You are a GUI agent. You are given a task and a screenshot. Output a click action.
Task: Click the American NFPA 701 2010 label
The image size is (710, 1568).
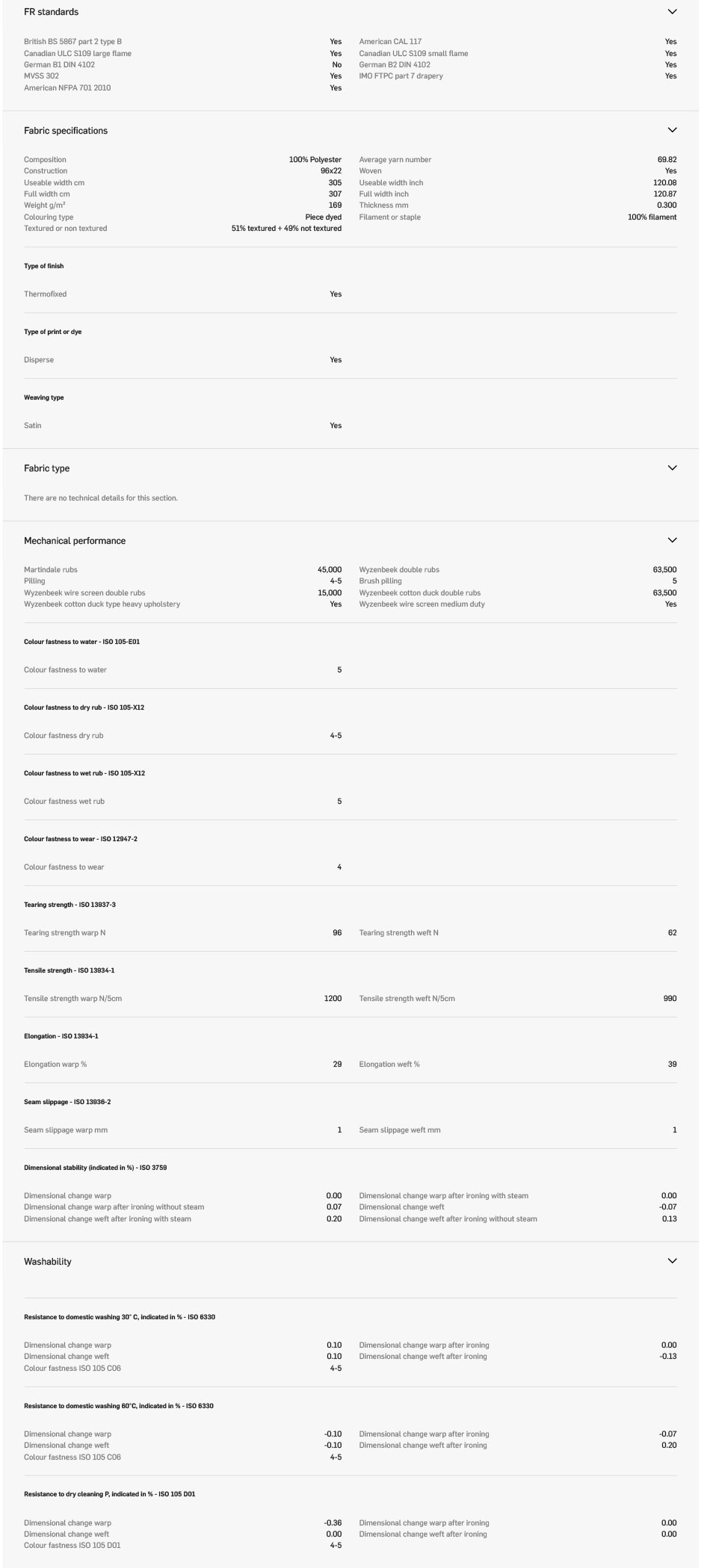(x=67, y=88)
